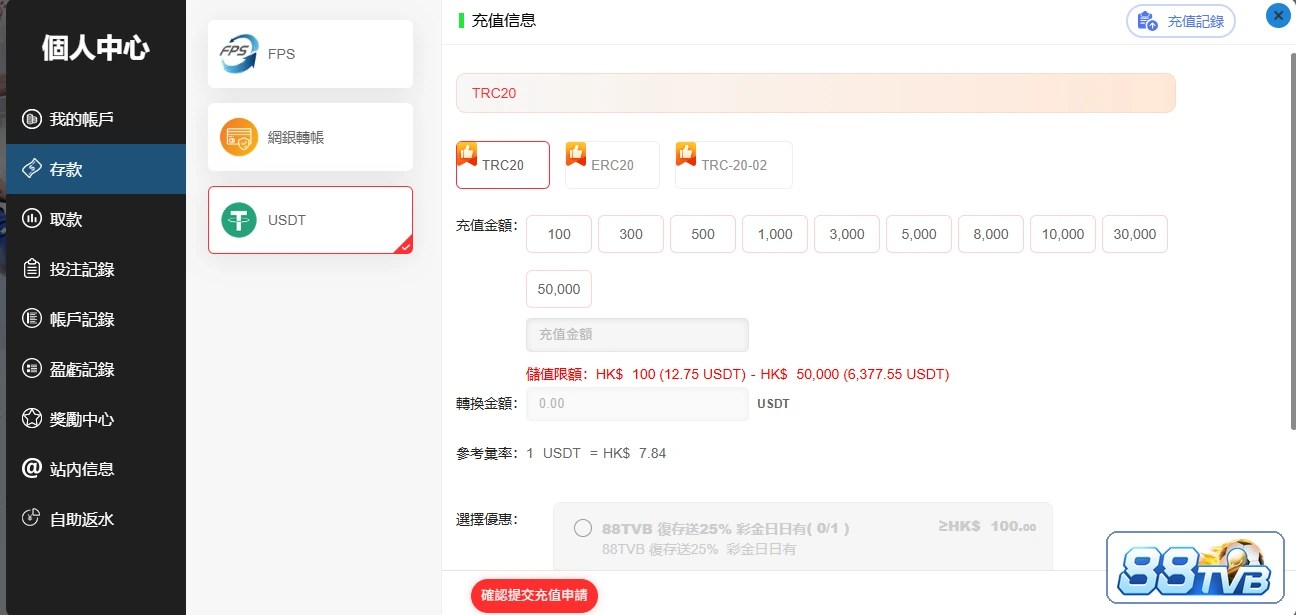The width and height of the screenshot is (1296, 615).
Task: Click the ≥HK$ 100.00 minimum text
Action: pyautogui.click(x=986, y=526)
